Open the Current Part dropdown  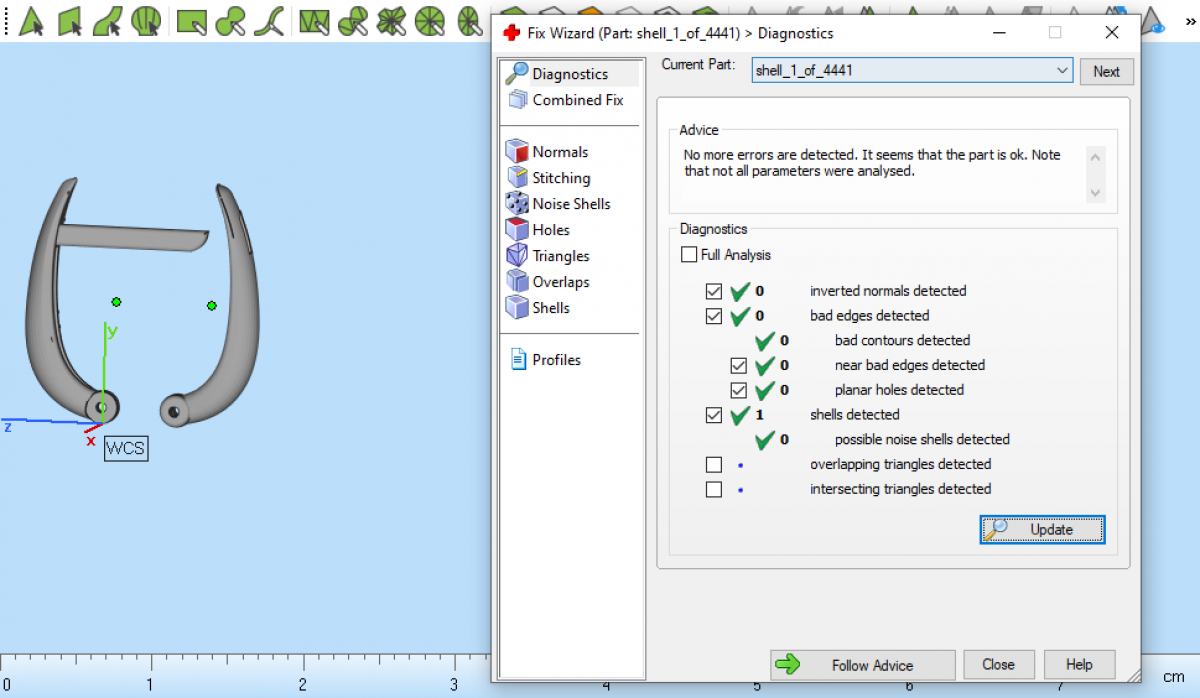pos(1062,71)
